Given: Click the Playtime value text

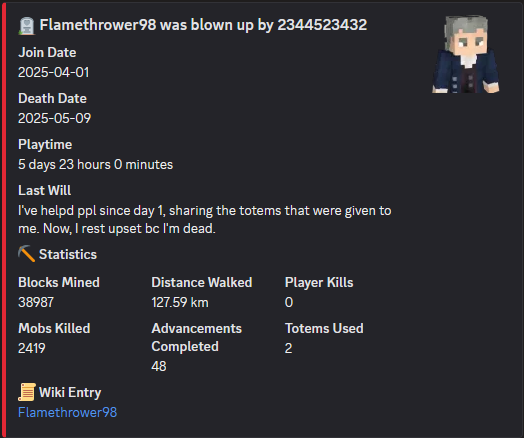Looking at the screenshot, I should (96, 164).
